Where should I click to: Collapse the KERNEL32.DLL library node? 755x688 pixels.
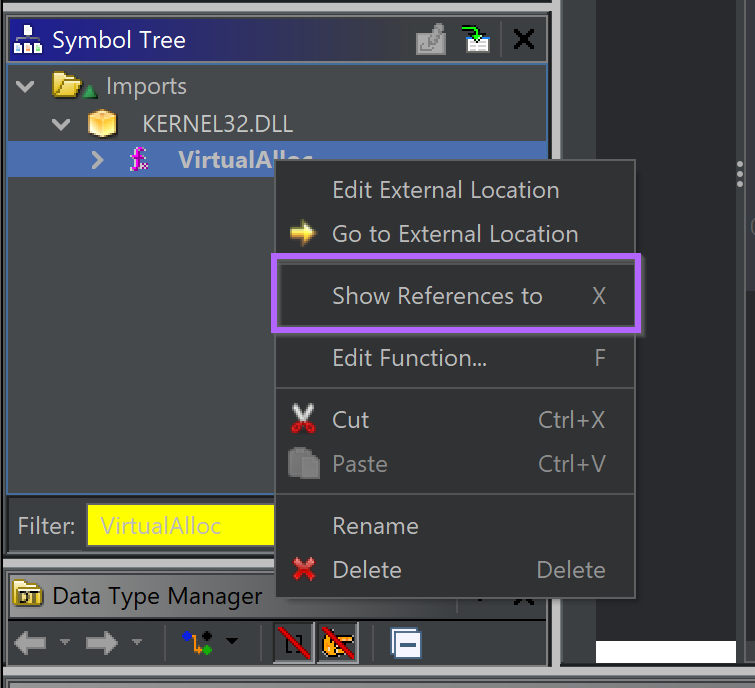click(61, 124)
